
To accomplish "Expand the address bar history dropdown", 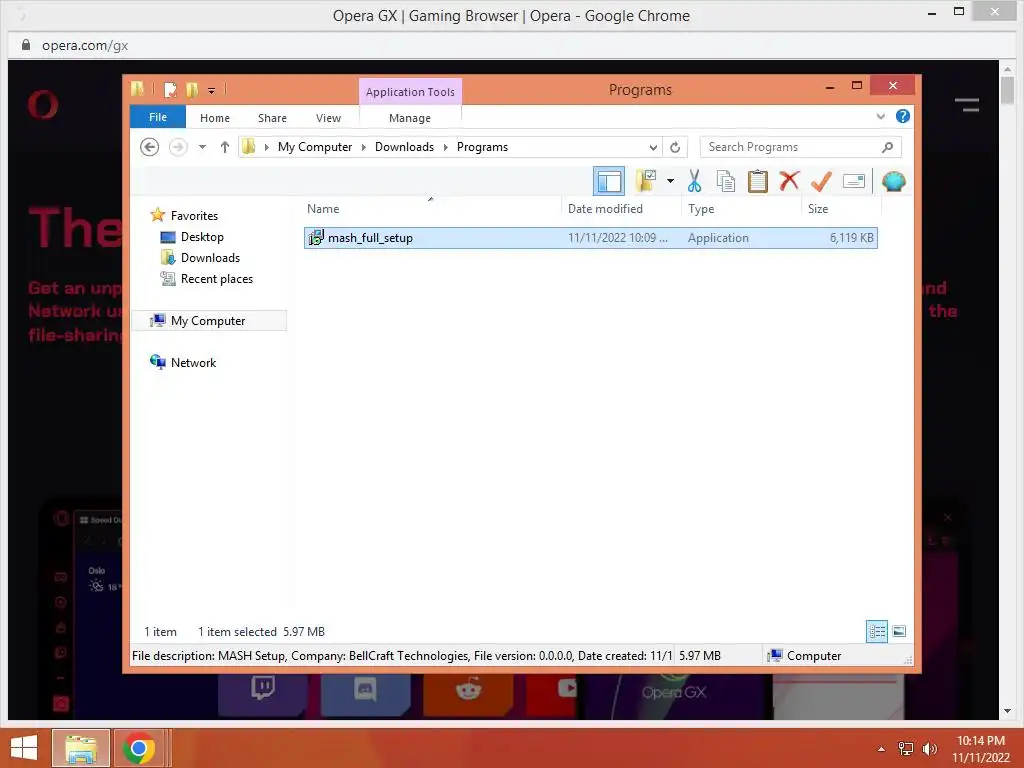I will 653,147.
